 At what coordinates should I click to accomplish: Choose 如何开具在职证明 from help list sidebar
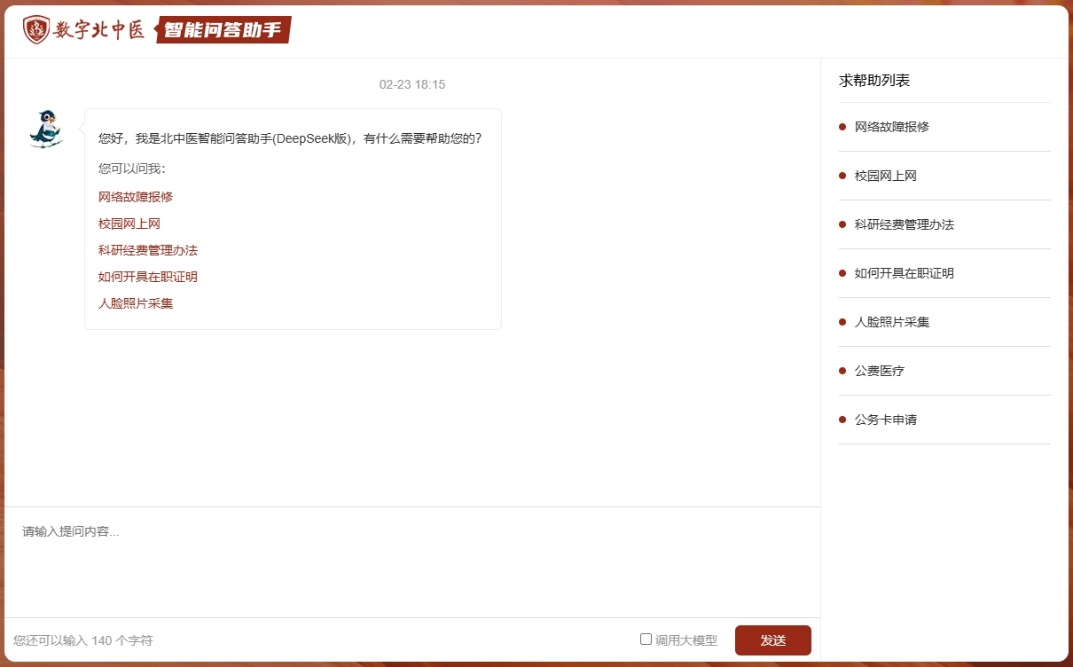point(904,273)
